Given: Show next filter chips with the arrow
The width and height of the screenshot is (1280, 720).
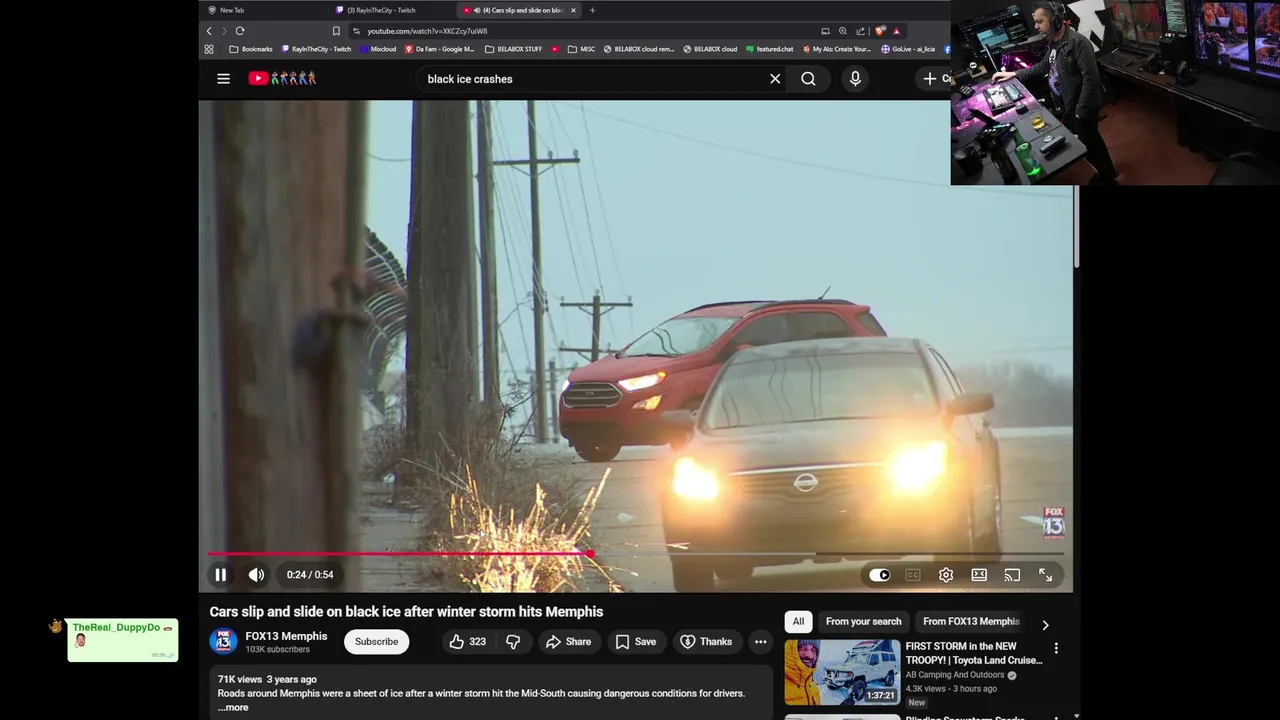Looking at the screenshot, I should point(1045,625).
